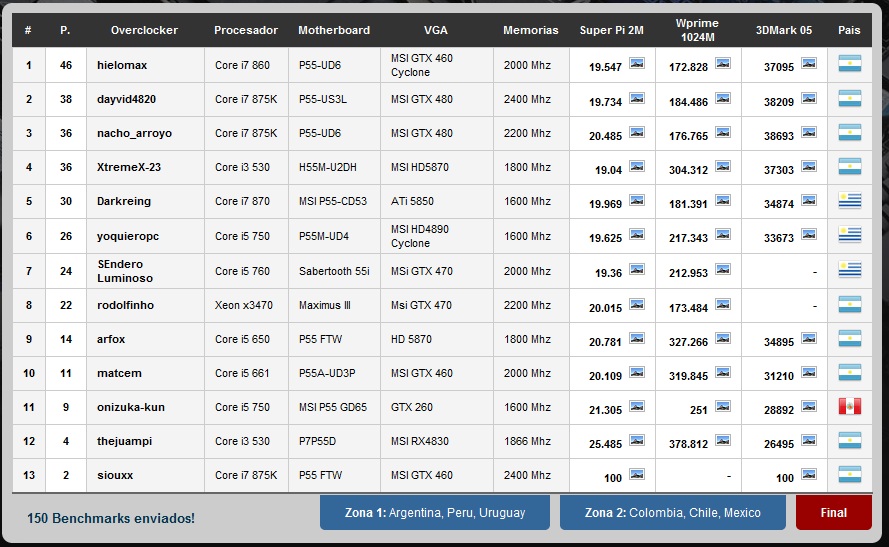Select overclocker name nacho_arroyo
The height and width of the screenshot is (547, 889).
[134, 133]
